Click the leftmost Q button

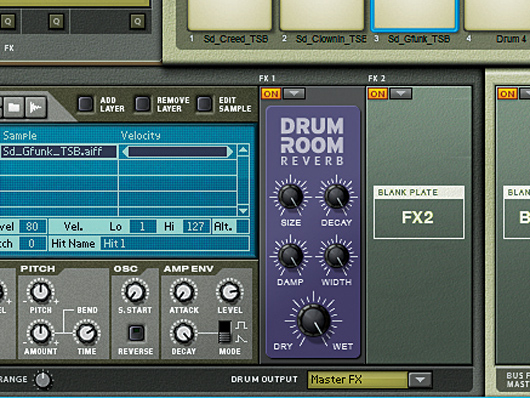(x=7, y=22)
